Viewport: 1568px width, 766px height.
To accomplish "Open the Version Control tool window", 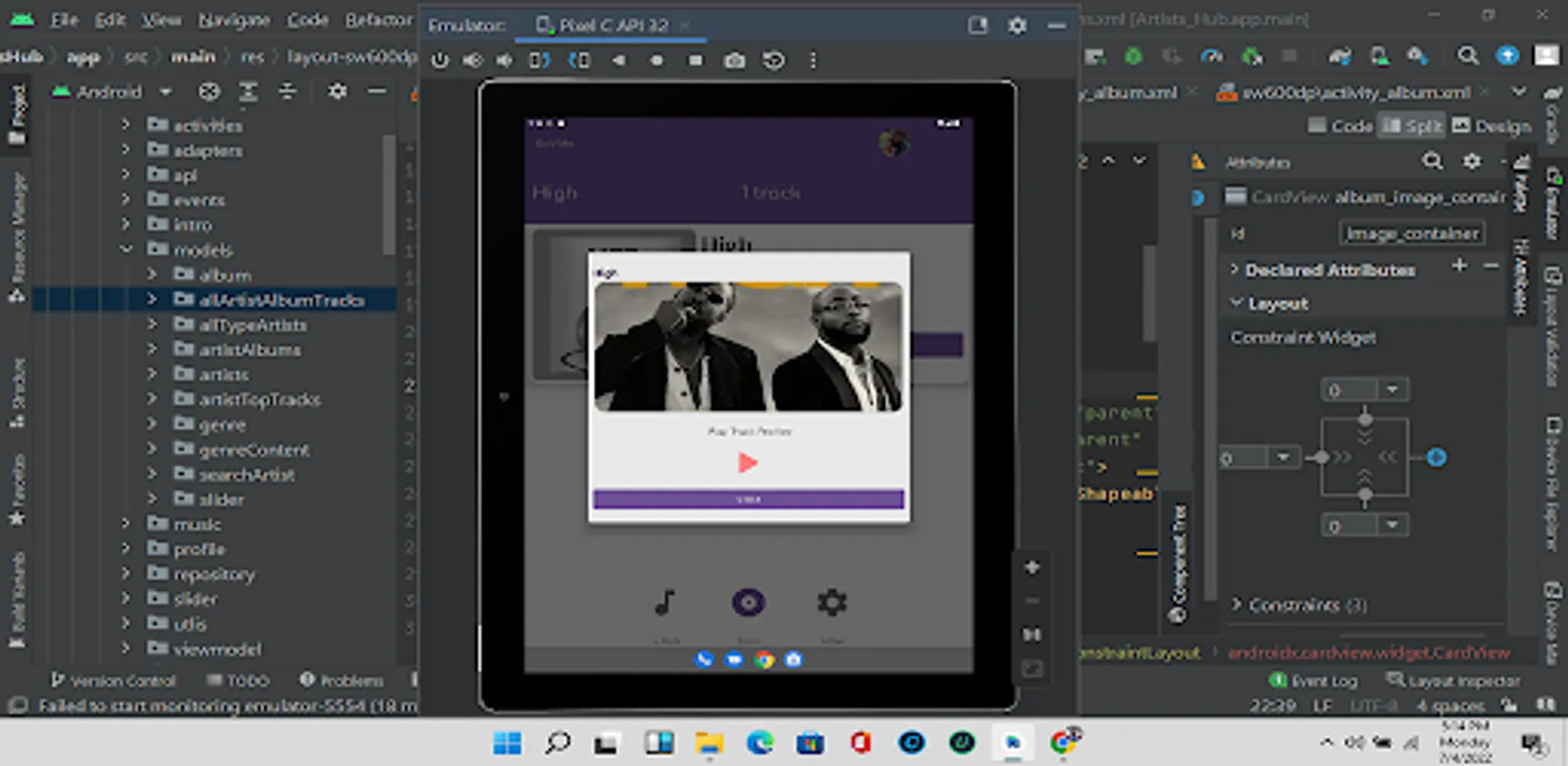I will [113, 680].
